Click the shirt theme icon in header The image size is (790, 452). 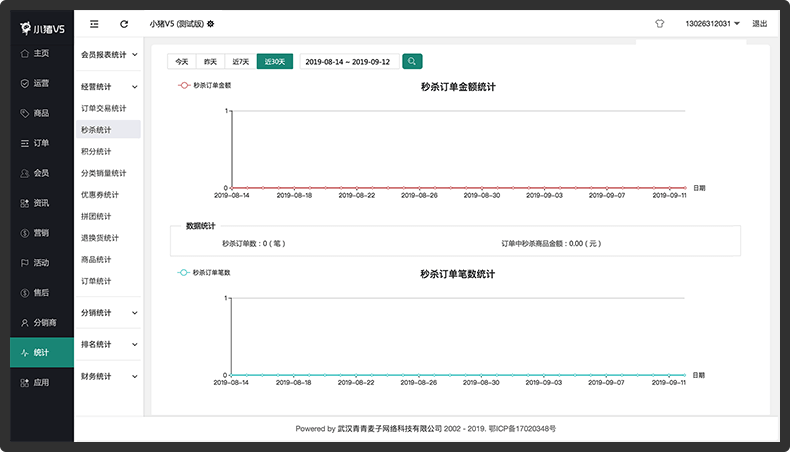(660, 24)
